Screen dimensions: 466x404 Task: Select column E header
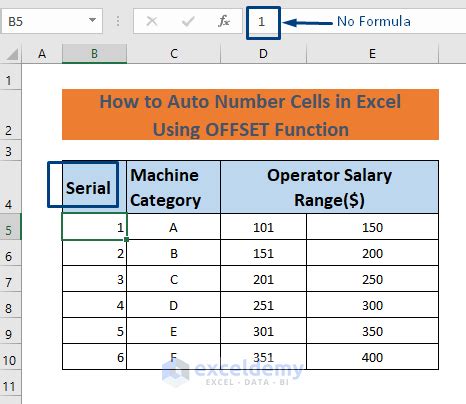pyautogui.click(x=372, y=54)
